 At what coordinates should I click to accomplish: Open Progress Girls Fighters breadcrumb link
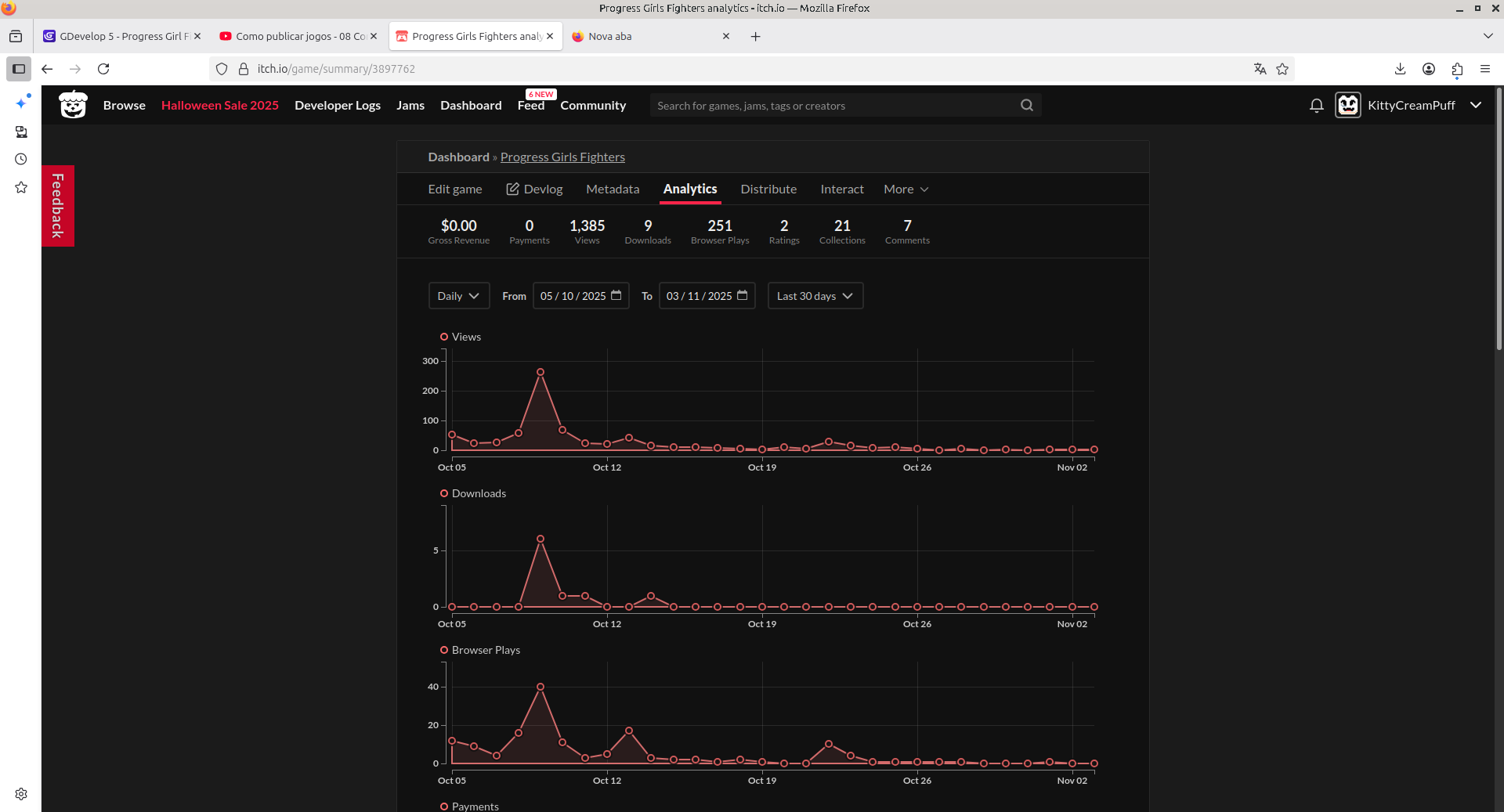click(x=562, y=157)
